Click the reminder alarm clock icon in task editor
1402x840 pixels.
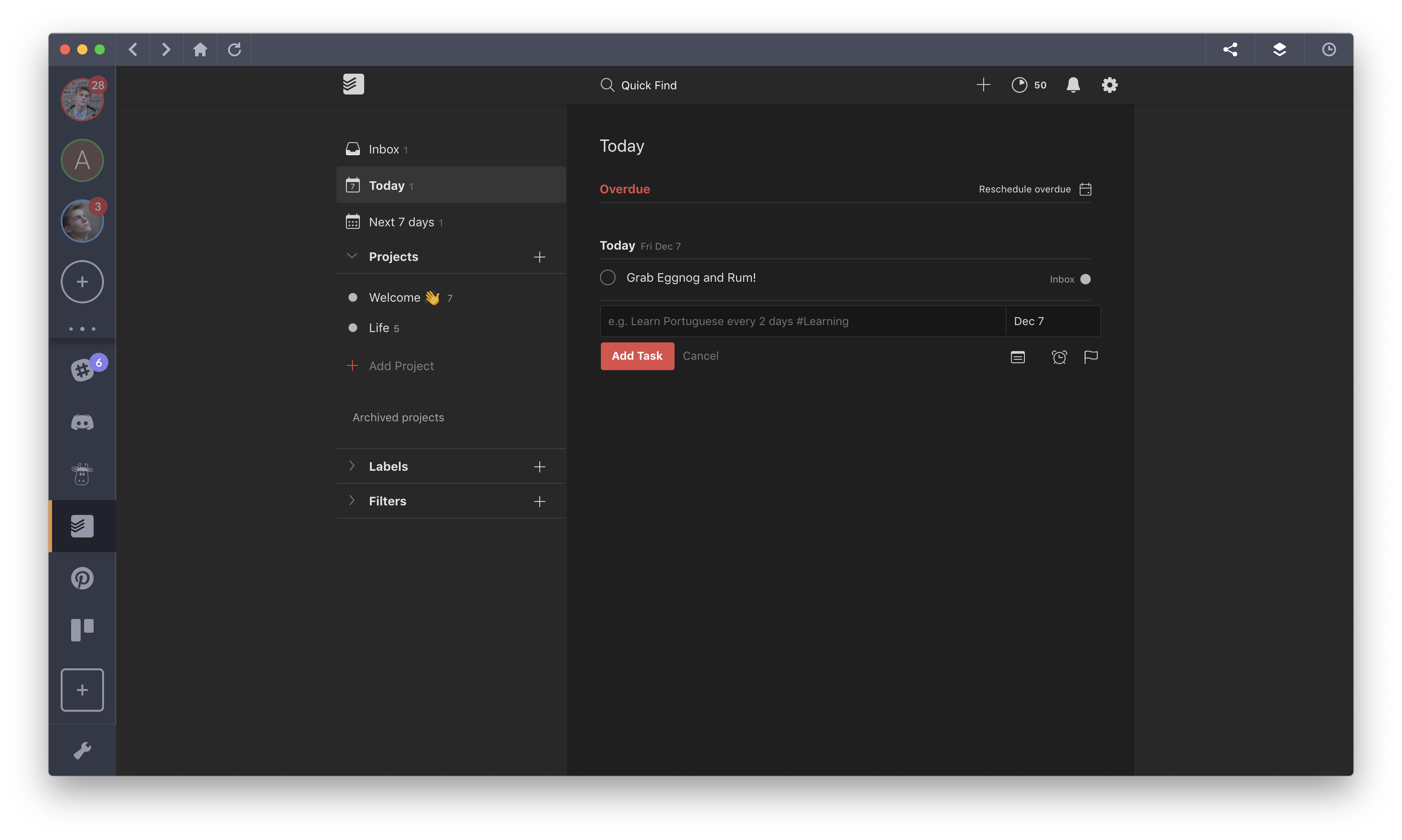1058,357
